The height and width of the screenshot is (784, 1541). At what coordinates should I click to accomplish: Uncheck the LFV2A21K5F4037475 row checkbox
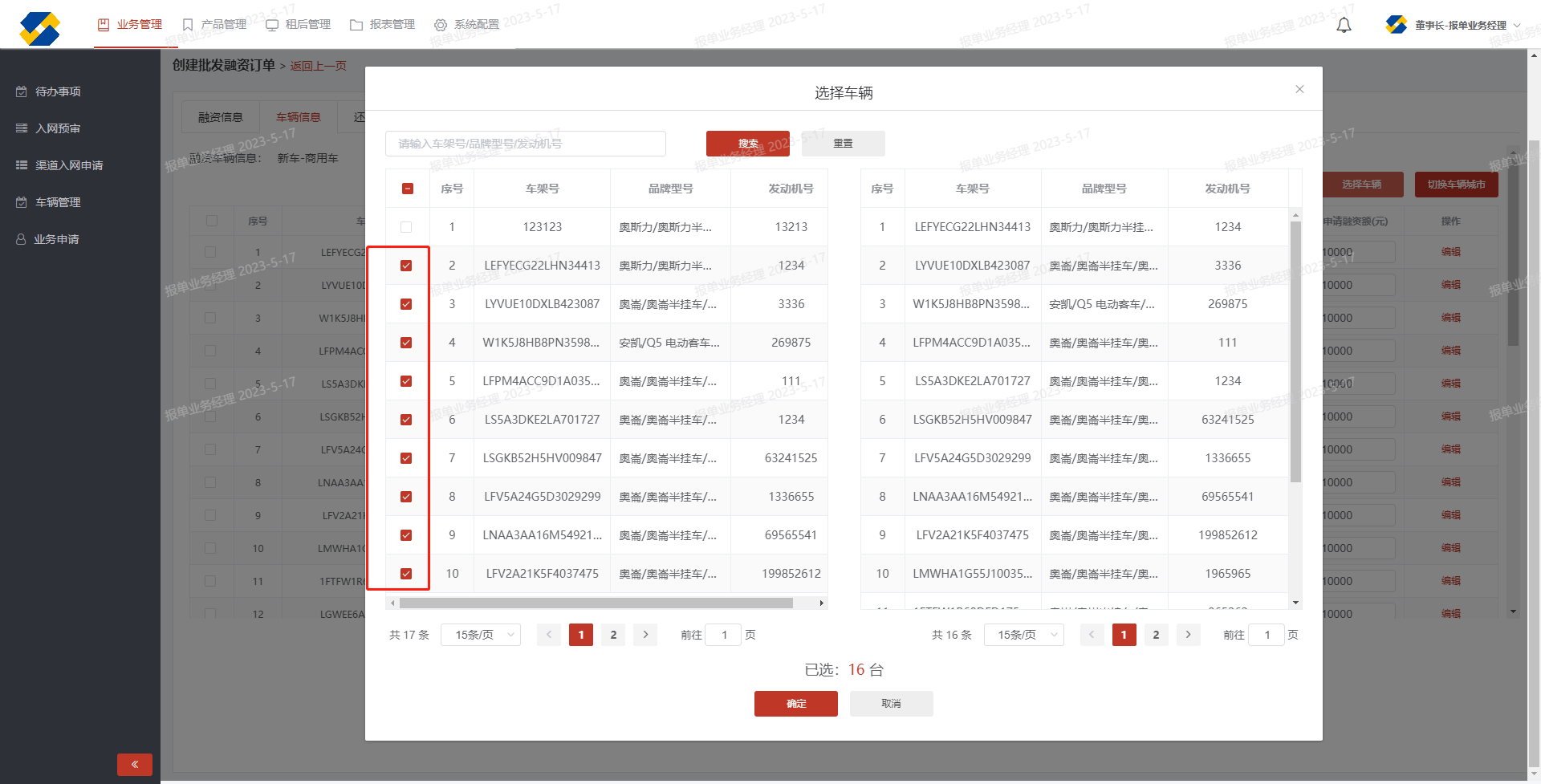coord(406,574)
